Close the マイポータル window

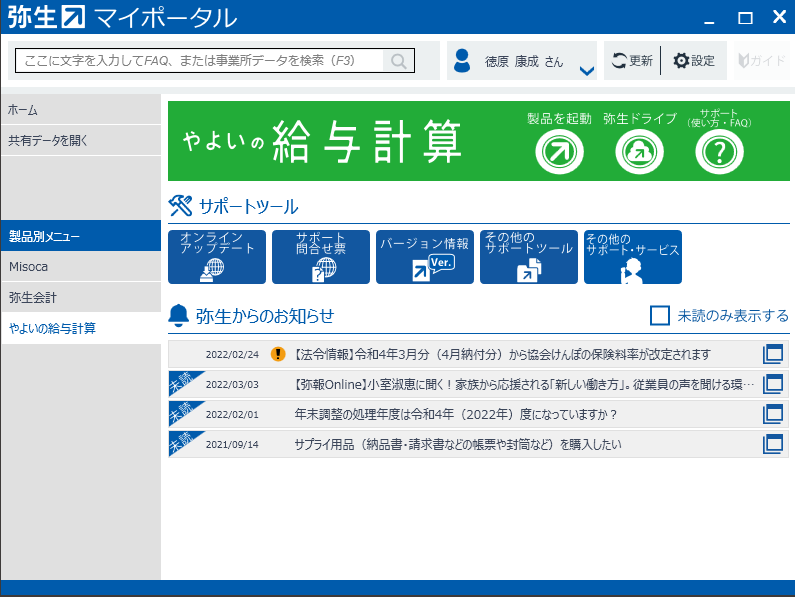779,17
